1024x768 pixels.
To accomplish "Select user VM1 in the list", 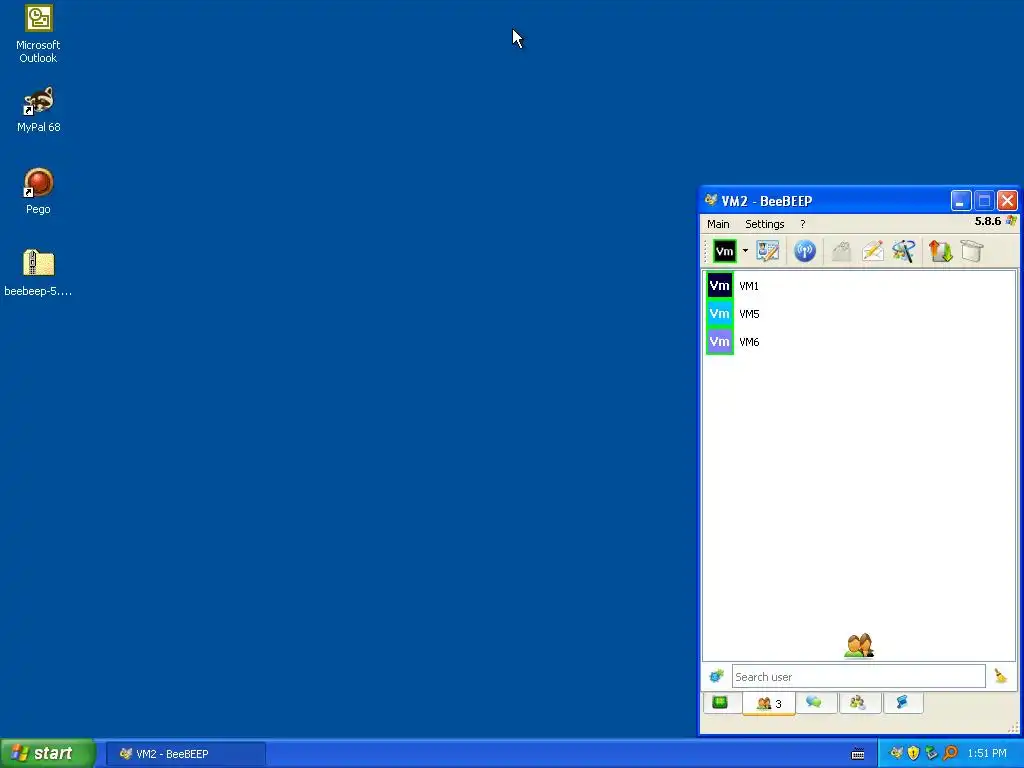I will (859, 286).
